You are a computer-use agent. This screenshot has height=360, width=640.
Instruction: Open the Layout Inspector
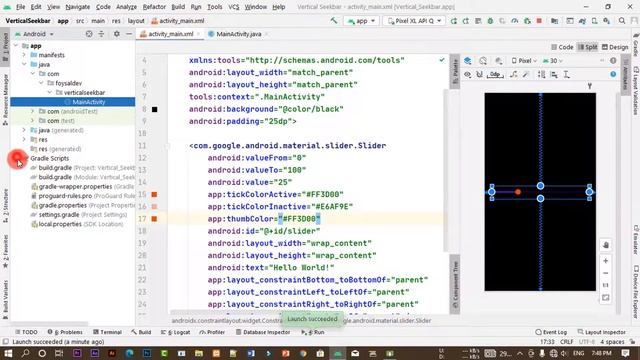[x=602, y=332]
